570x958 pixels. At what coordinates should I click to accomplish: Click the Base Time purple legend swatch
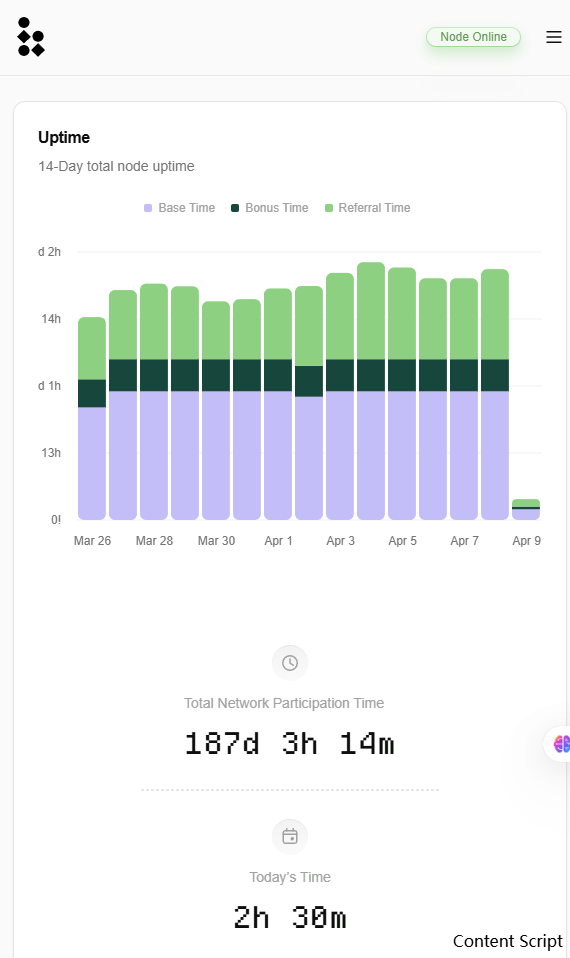pyautogui.click(x=148, y=208)
